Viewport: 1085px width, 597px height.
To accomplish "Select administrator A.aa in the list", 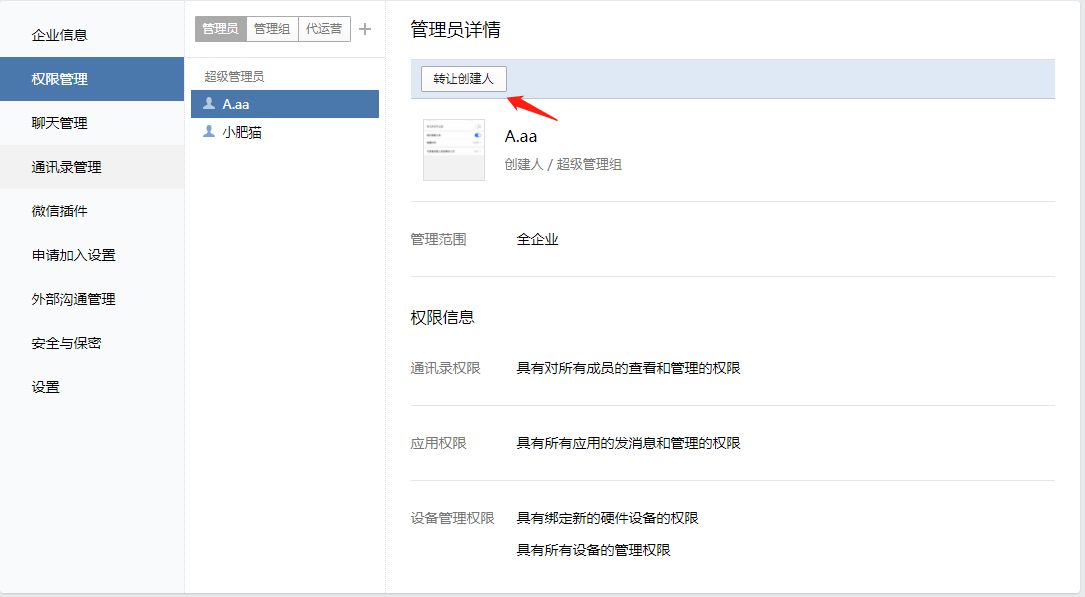I will pyautogui.click(x=285, y=104).
